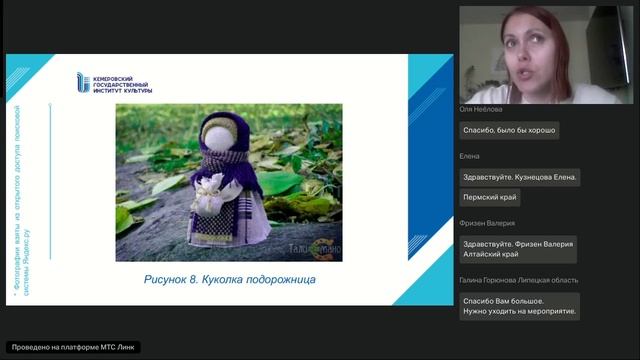Click the 'Проведено на платформе МТС Линк' label
This screenshot has height=360, width=640.
[73, 347]
